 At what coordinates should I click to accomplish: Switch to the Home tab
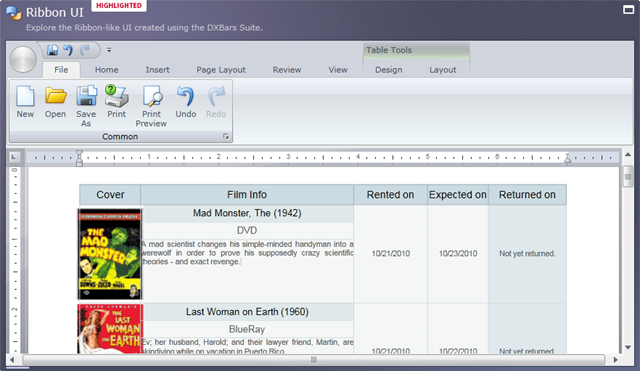tap(107, 70)
